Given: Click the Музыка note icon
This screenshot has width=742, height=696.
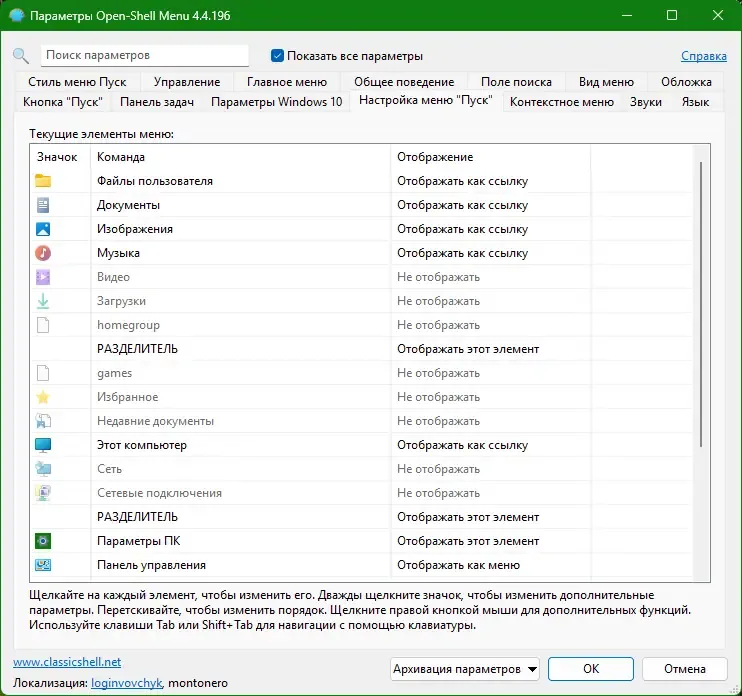Looking at the screenshot, I should [43, 253].
